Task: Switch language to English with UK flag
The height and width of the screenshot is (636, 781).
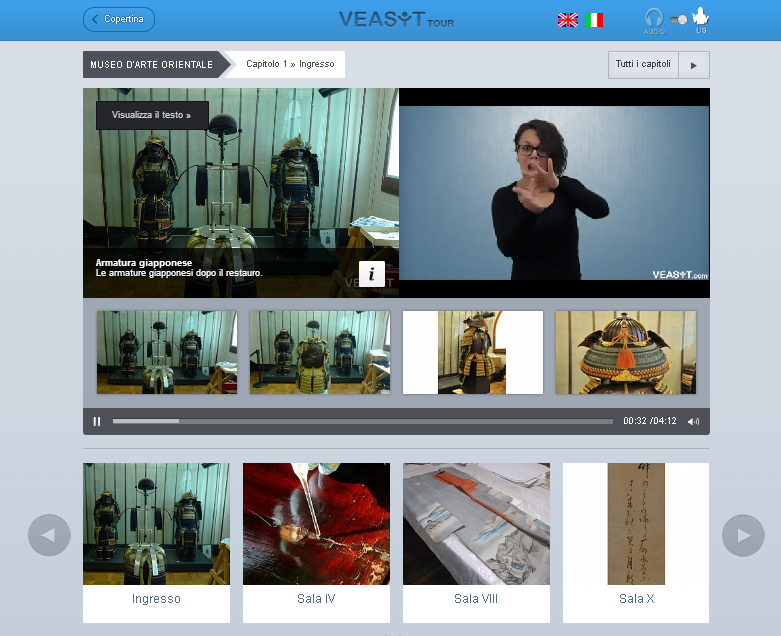Action: point(567,20)
